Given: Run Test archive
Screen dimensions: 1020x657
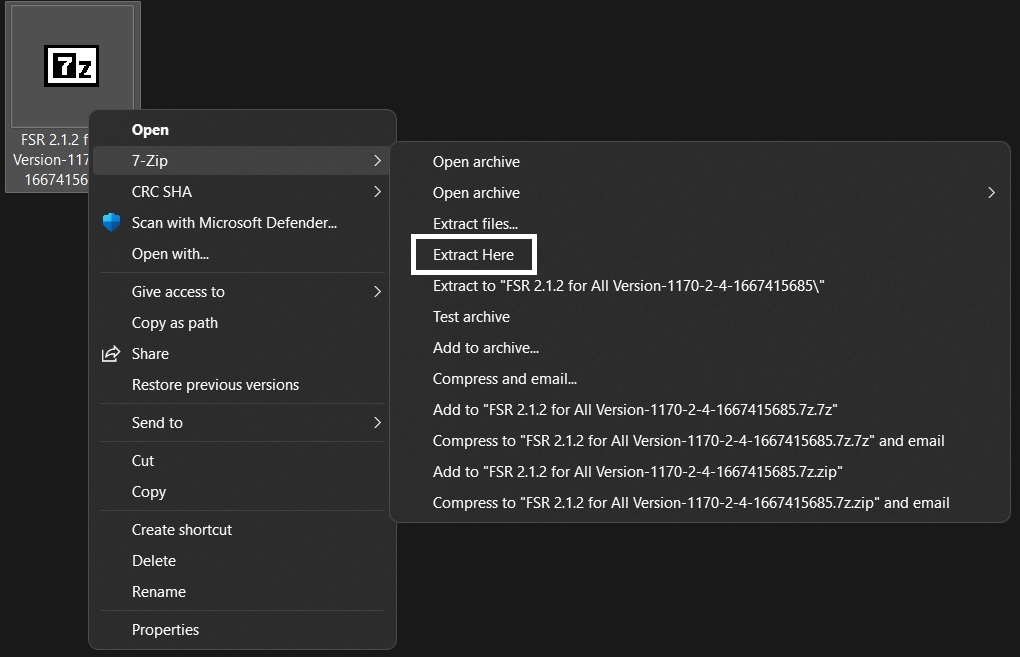Looking at the screenshot, I should [x=471, y=317].
